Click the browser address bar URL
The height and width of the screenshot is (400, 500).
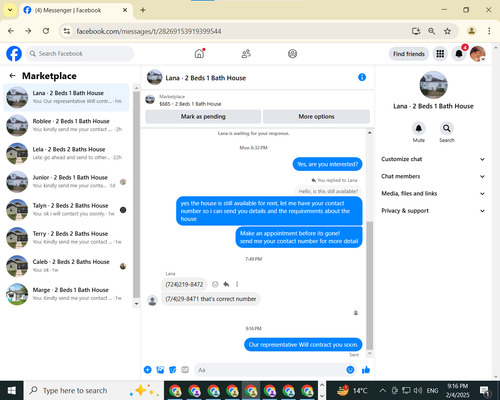tap(149, 31)
